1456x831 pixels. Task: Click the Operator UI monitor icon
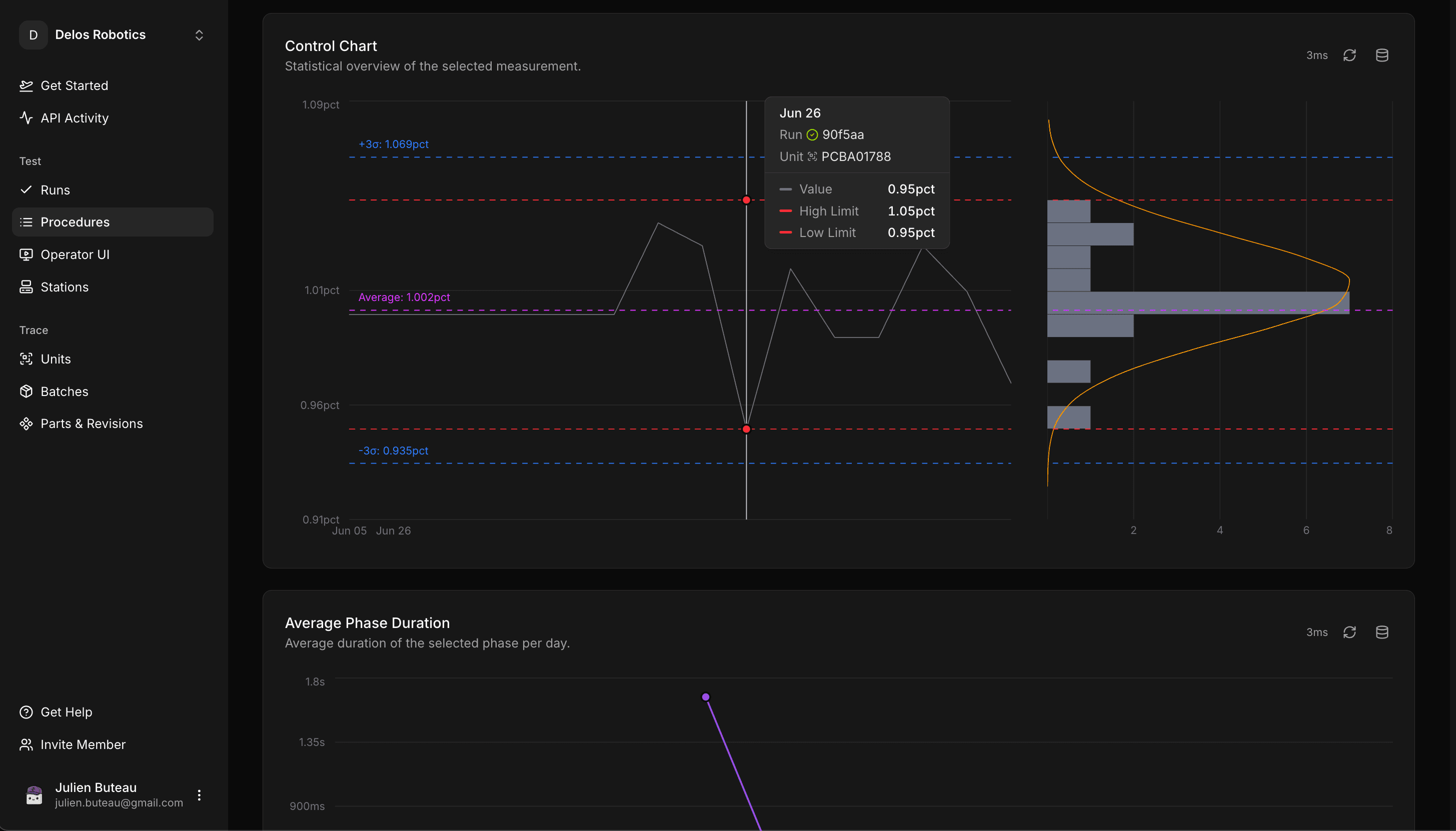[27, 254]
